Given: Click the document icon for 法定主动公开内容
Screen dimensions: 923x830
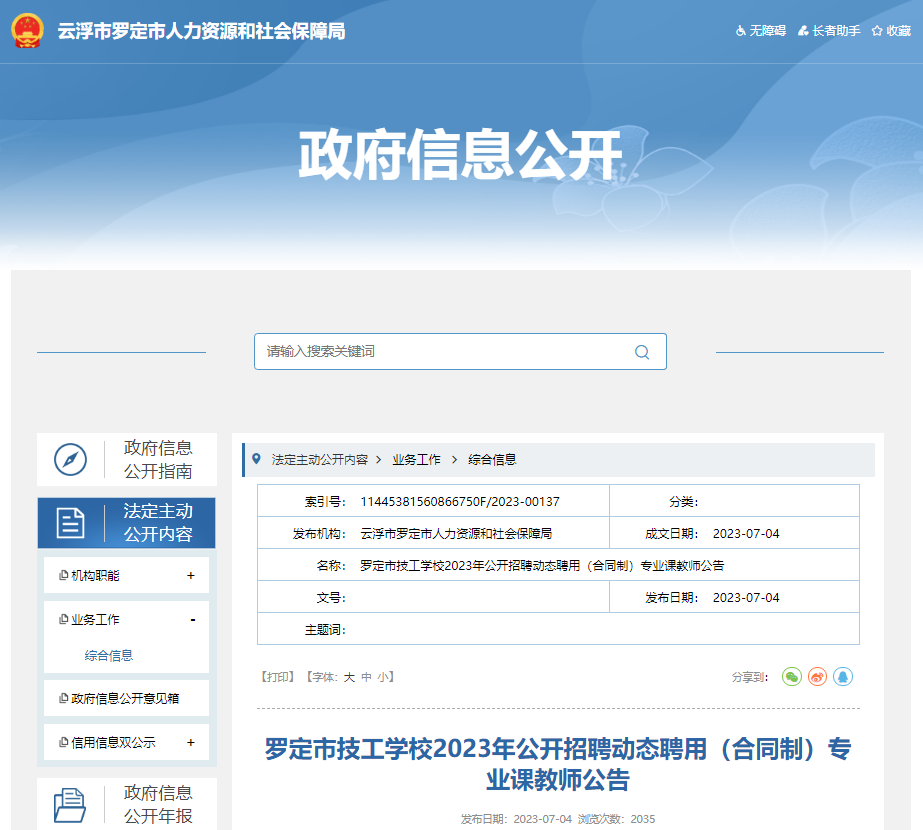Looking at the screenshot, I should point(71,522).
